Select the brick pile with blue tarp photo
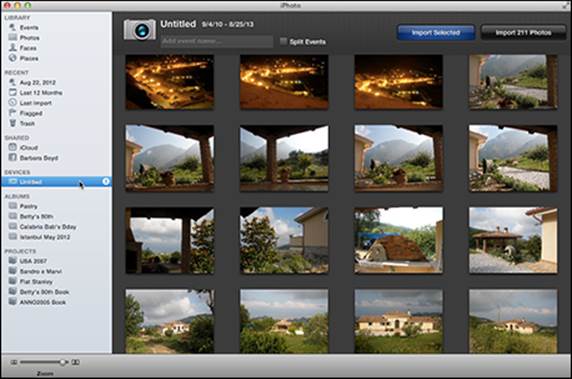 point(398,240)
